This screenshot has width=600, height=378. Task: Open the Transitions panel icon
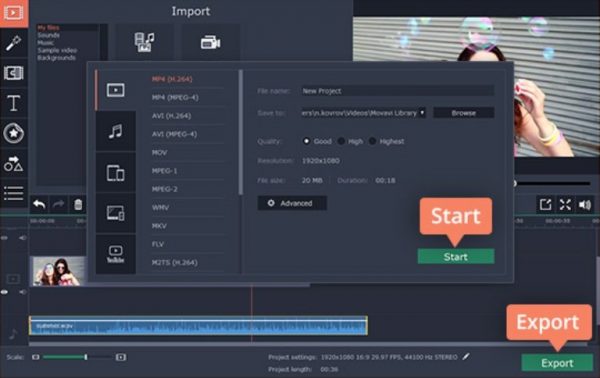point(14,73)
